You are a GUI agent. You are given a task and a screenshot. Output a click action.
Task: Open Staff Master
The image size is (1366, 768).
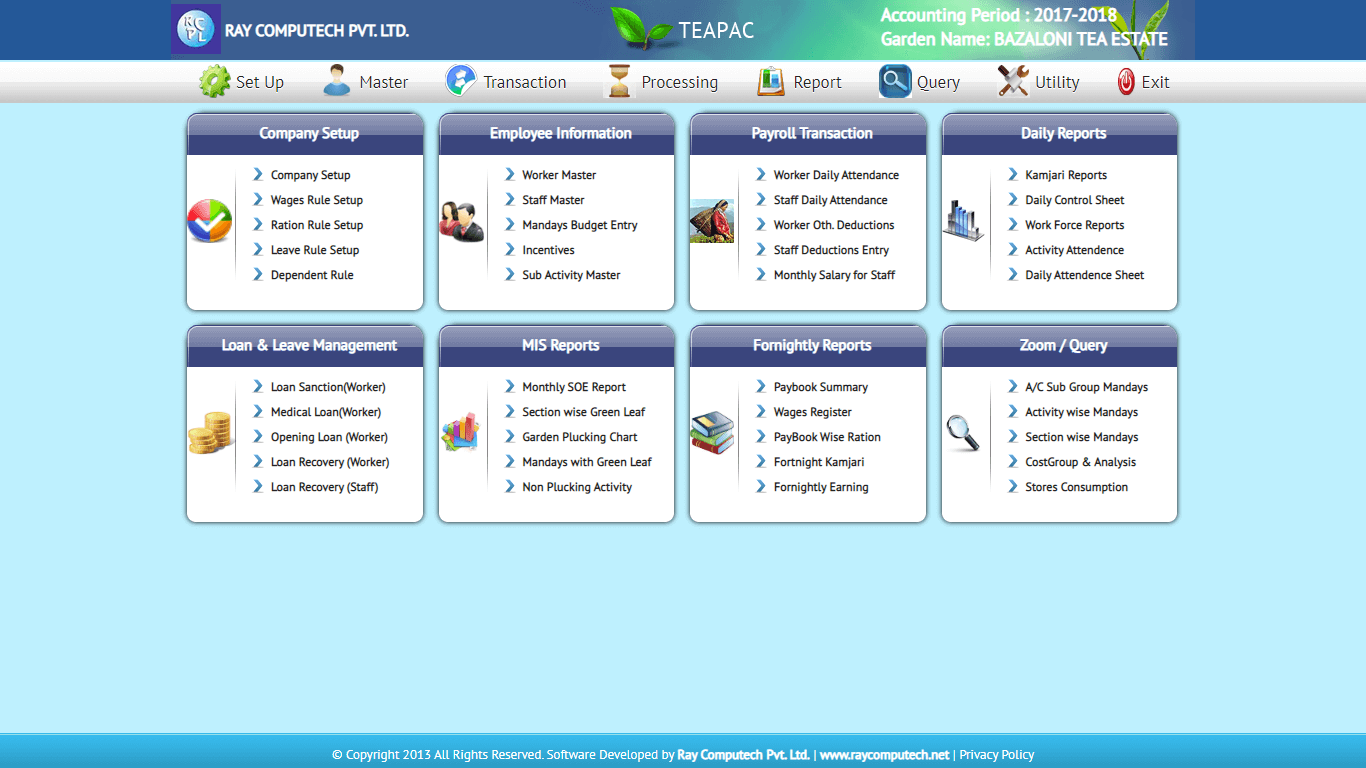click(x=553, y=200)
